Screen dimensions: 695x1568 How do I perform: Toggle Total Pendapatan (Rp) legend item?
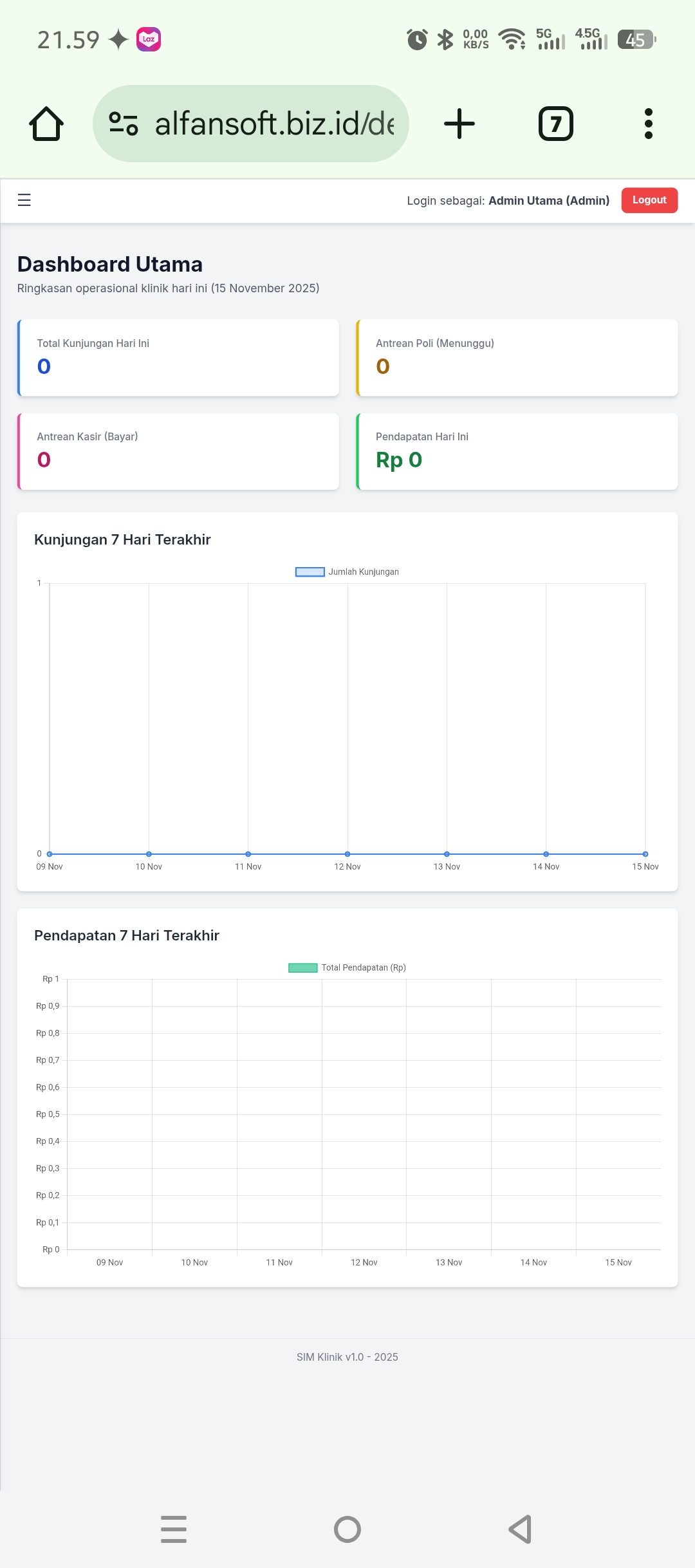click(347, 967)
